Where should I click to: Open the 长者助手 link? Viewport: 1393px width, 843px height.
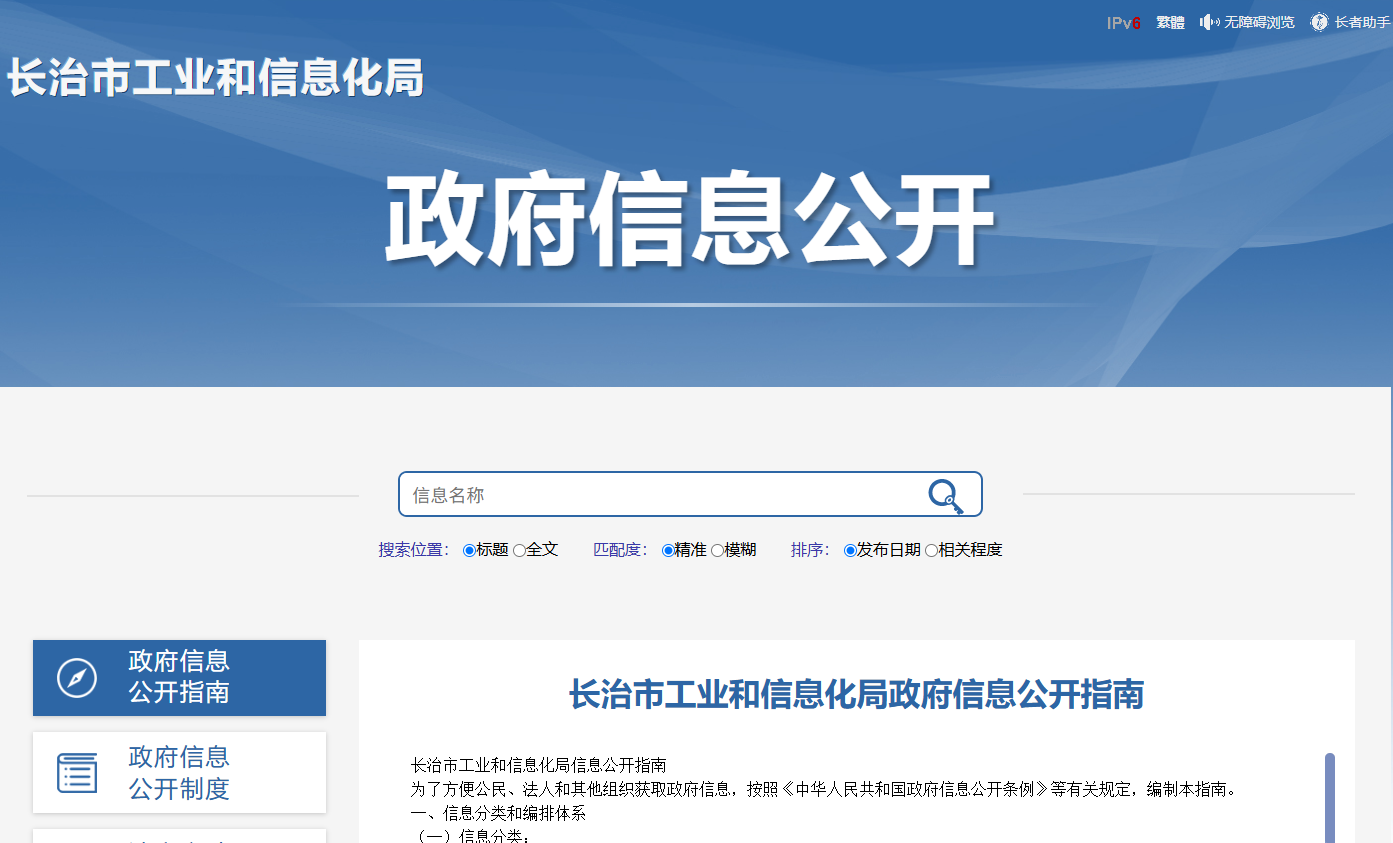[1362, 22]
